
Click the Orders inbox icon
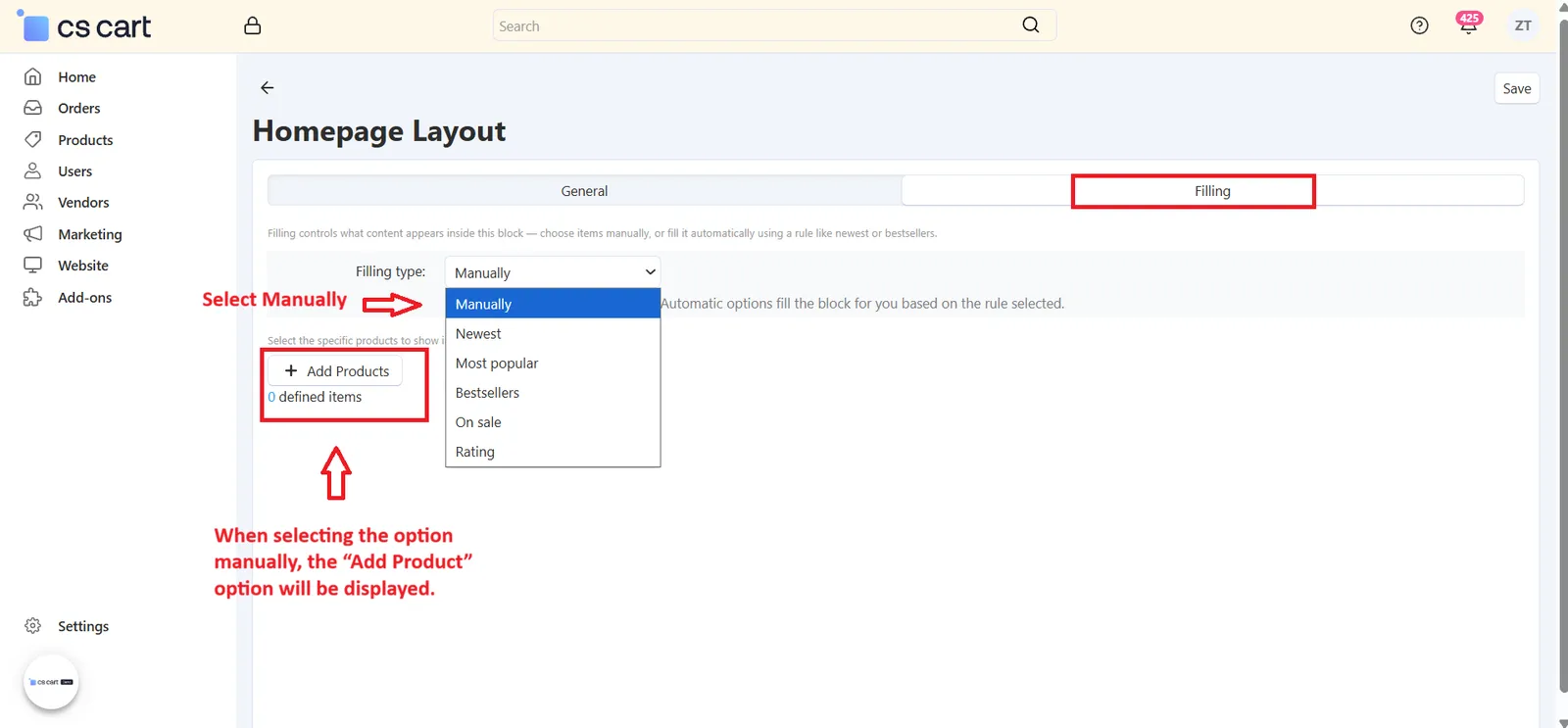pos(32,108)
